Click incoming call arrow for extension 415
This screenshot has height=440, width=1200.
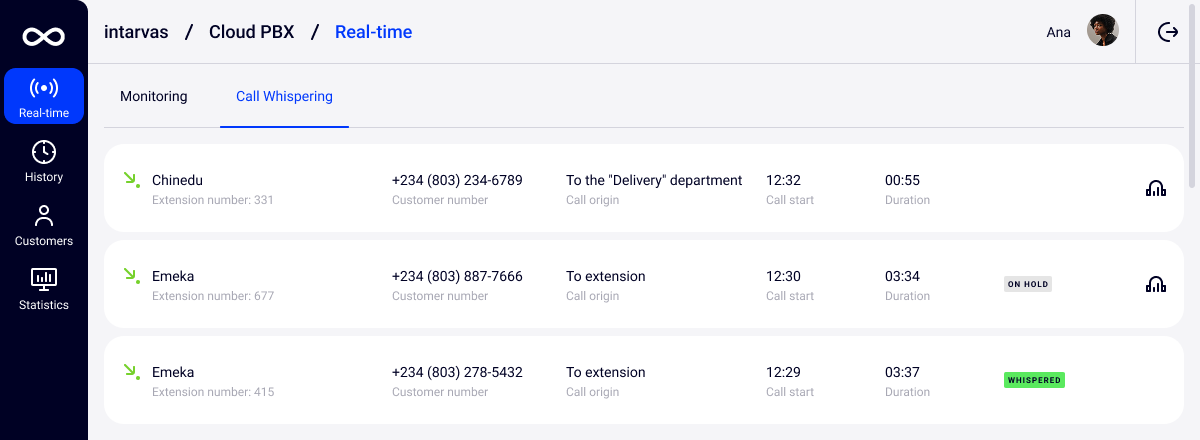click(x=130, y=372)
